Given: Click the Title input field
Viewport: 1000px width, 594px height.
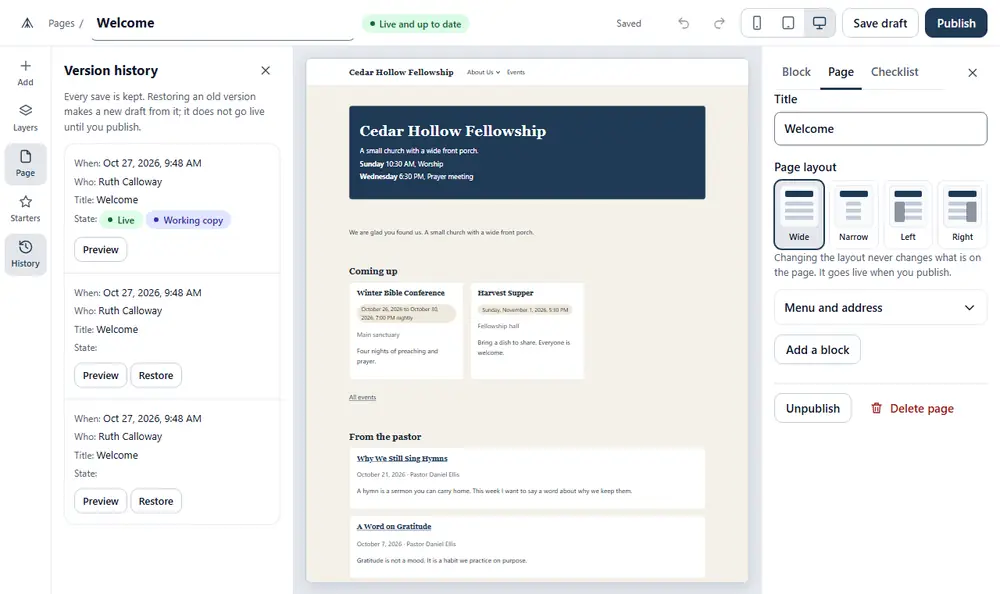Looking at the screenshot, I should pos(880,129).
